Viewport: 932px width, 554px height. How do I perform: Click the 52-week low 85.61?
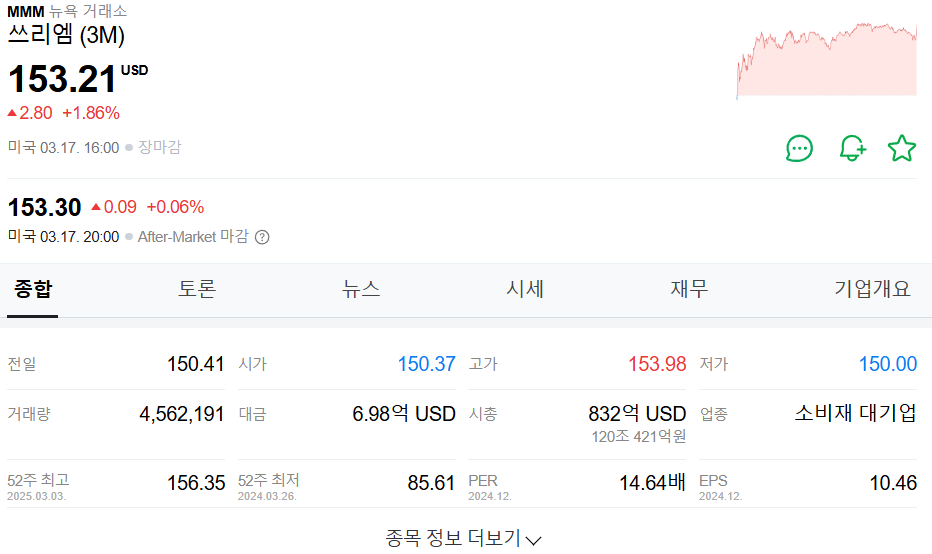click(x=431, y=483)
